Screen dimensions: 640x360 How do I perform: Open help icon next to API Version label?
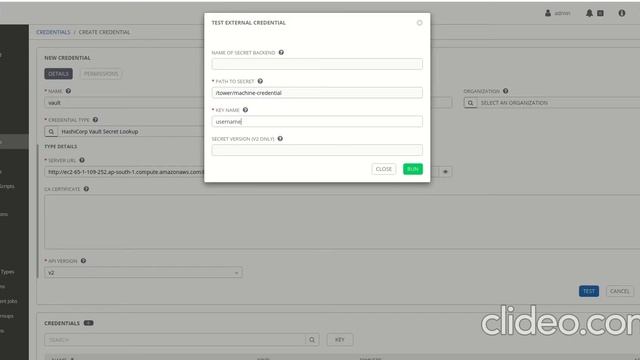pyautogui.click(x=83, y=261)
